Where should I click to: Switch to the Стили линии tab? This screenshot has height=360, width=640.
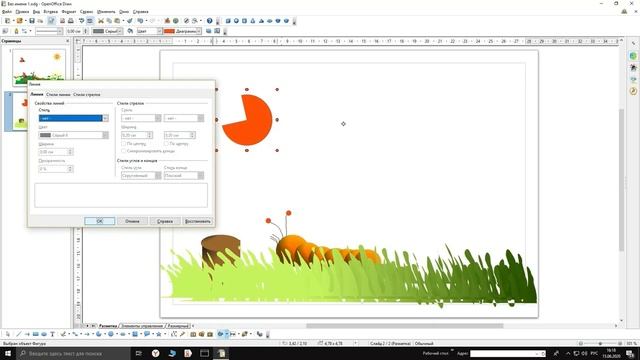[x=58, y=94]
